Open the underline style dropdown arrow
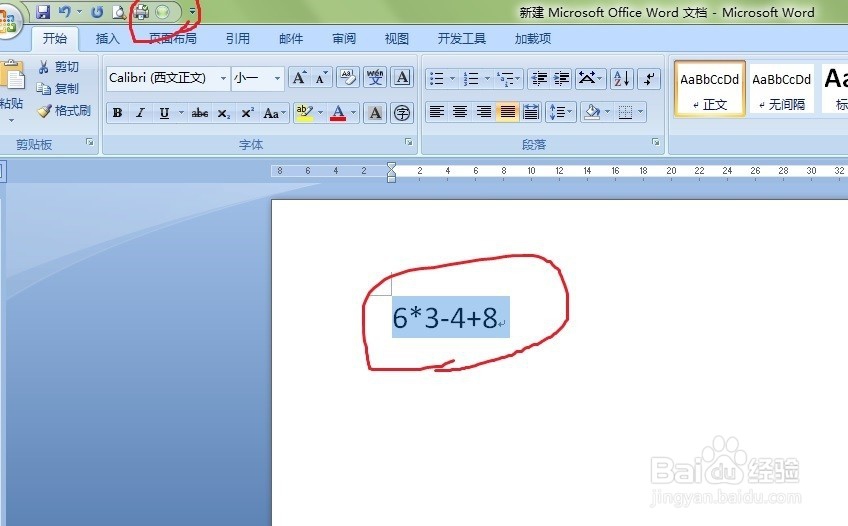Viewport: 848px width, 526px height. (181, 113)
